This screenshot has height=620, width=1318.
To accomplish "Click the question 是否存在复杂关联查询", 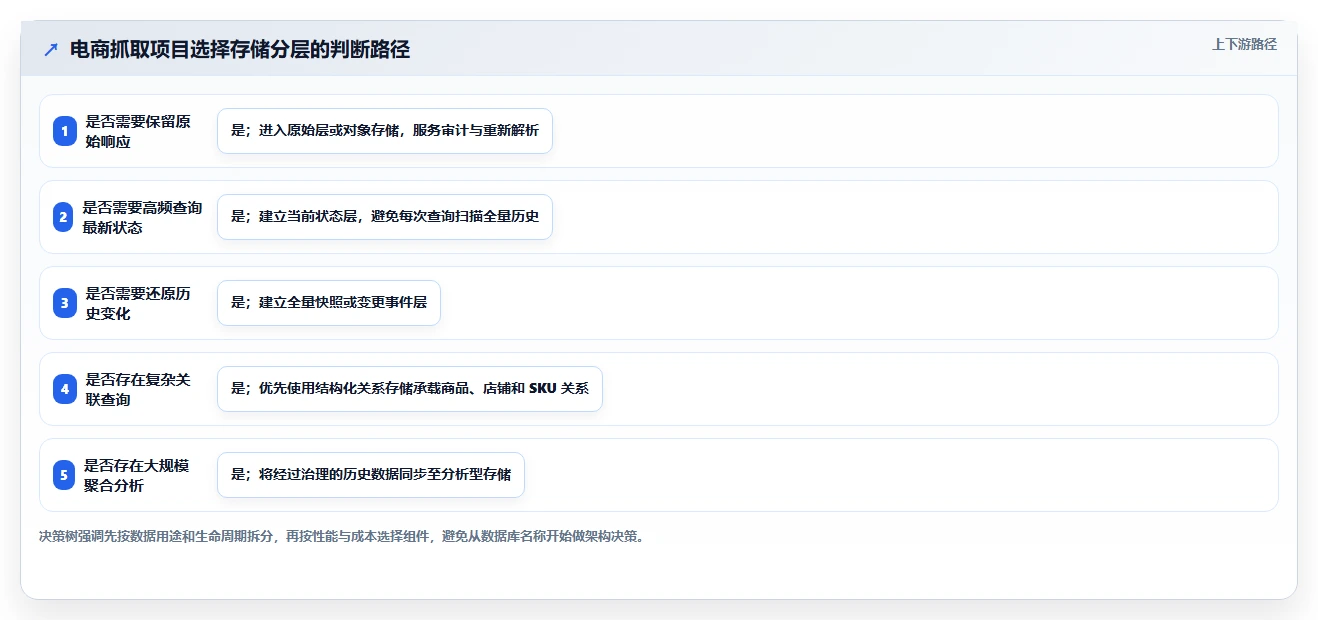I will click(x=138, y=389).
